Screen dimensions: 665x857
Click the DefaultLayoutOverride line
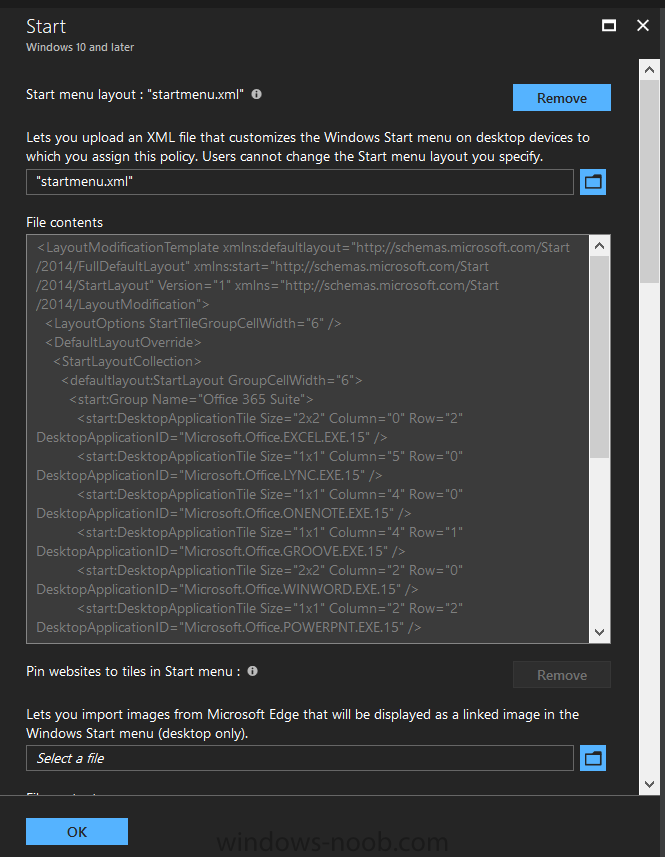(123, 342)
